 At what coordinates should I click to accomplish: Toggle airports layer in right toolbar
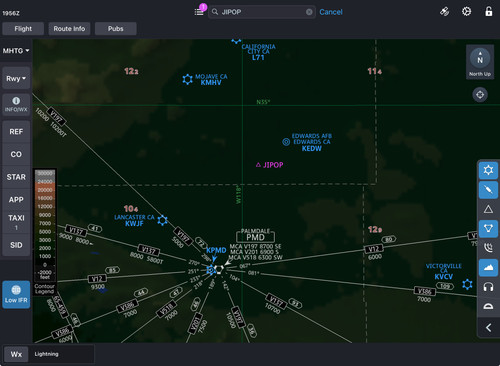pos(488,170)
